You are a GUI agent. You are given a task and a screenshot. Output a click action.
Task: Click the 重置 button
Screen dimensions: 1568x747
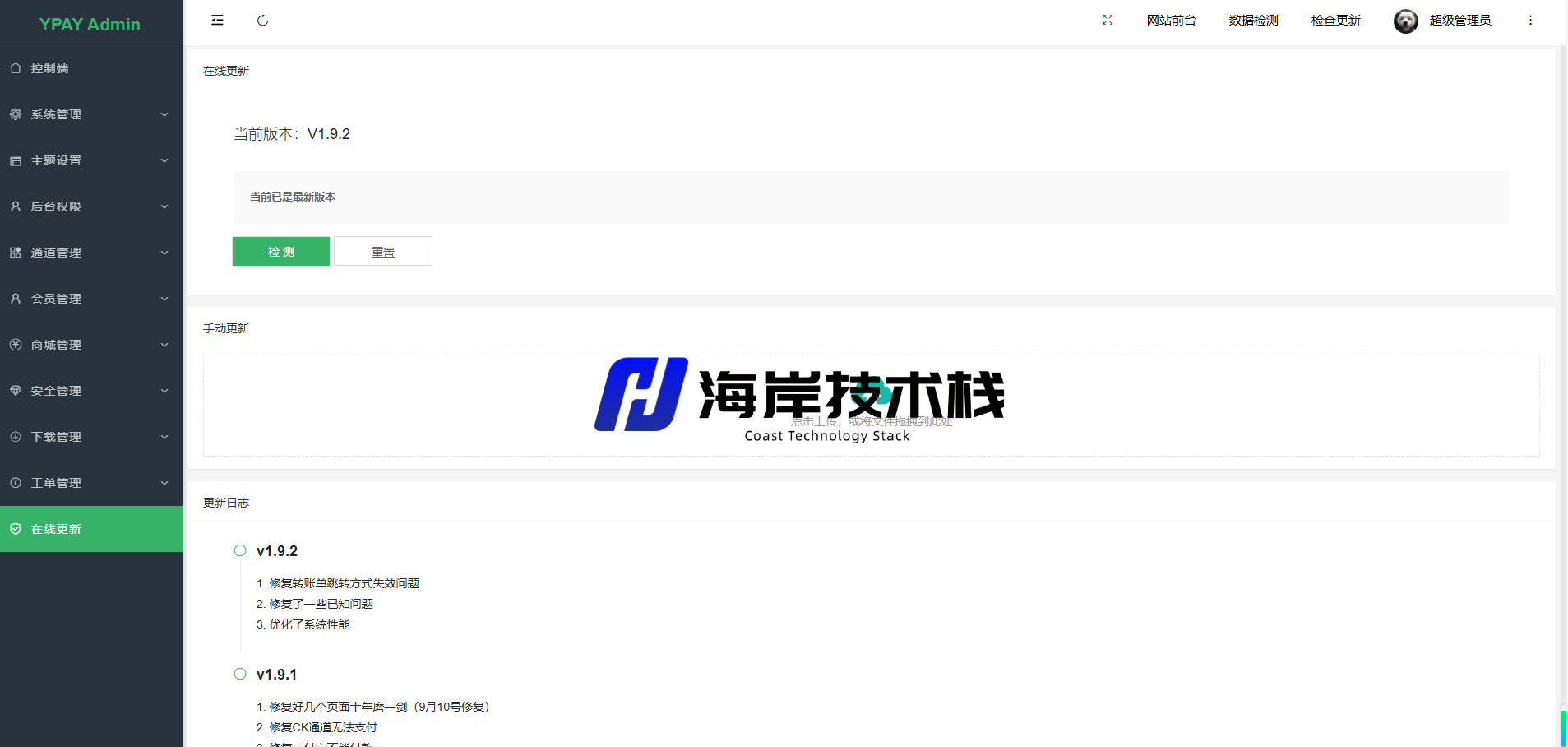pos(383,252)
